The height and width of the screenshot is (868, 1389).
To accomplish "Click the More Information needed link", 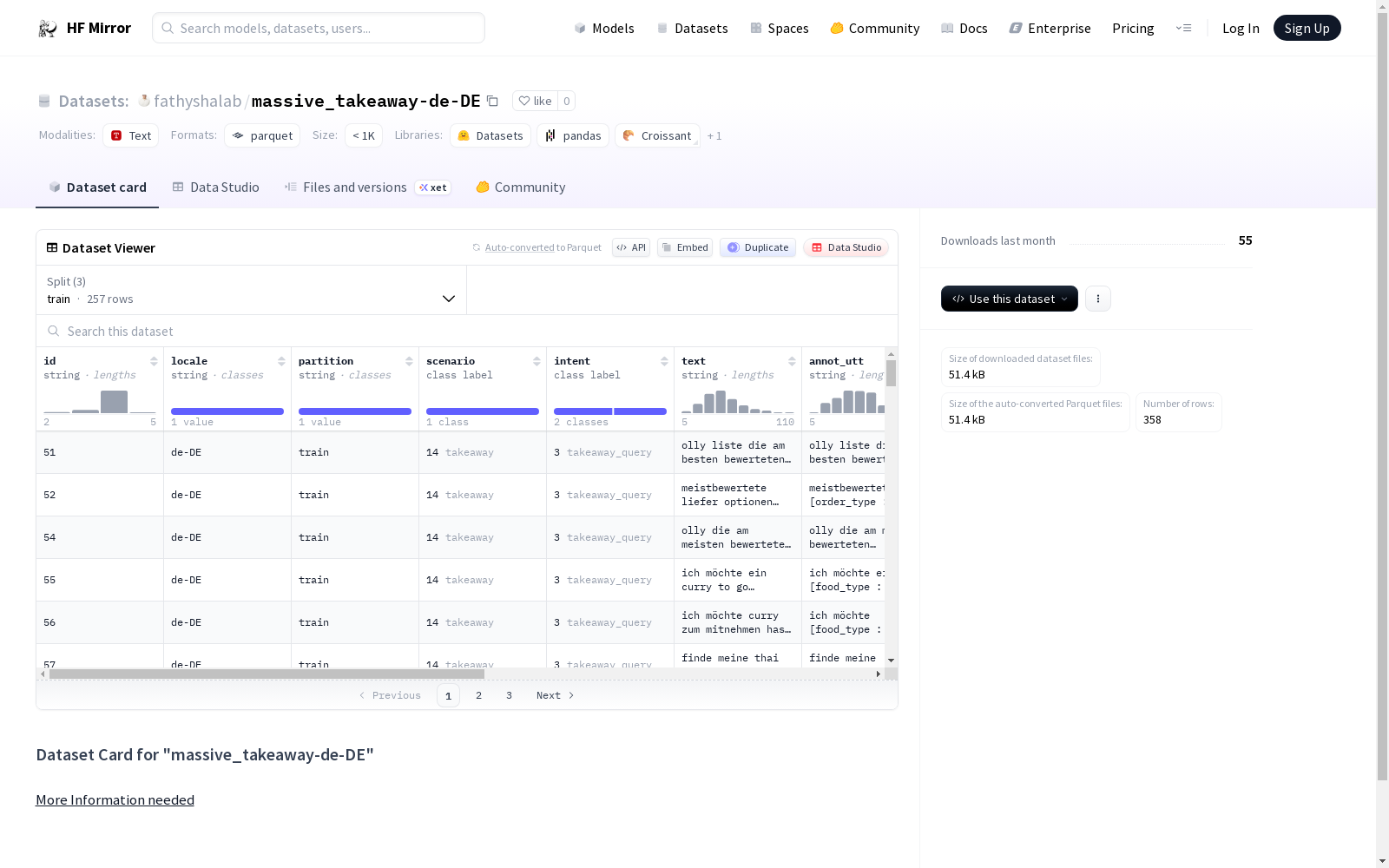I will point(115,799).
